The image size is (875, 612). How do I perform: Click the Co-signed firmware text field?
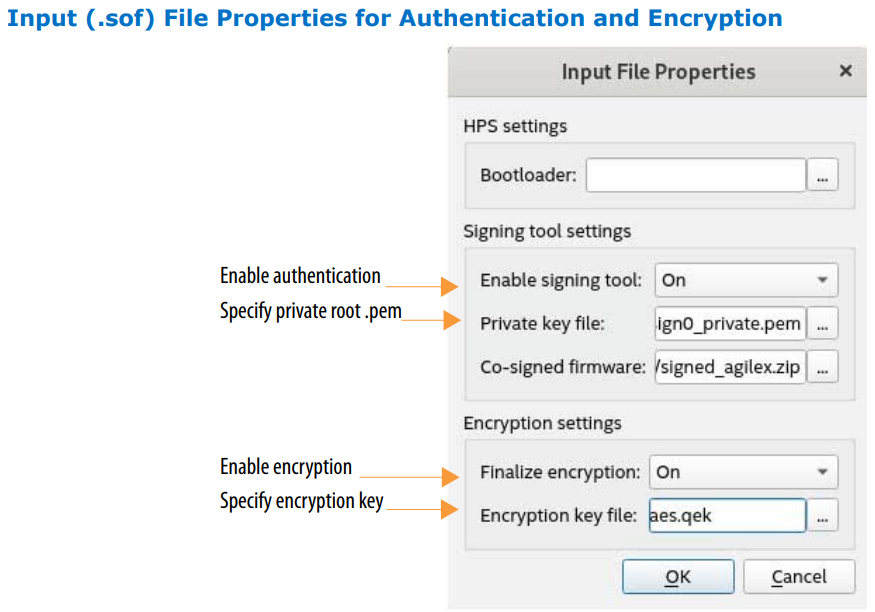730,367
